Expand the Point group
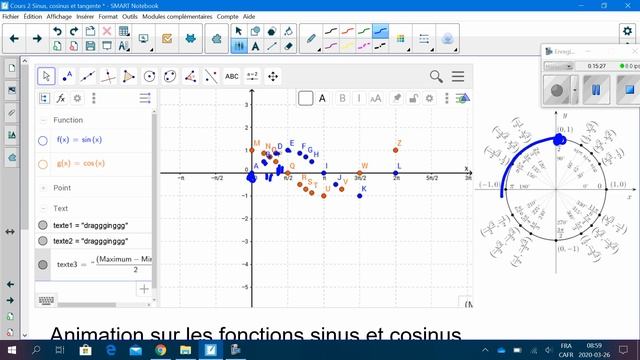This screenshot has height=360, width=640. pos(43,188)
